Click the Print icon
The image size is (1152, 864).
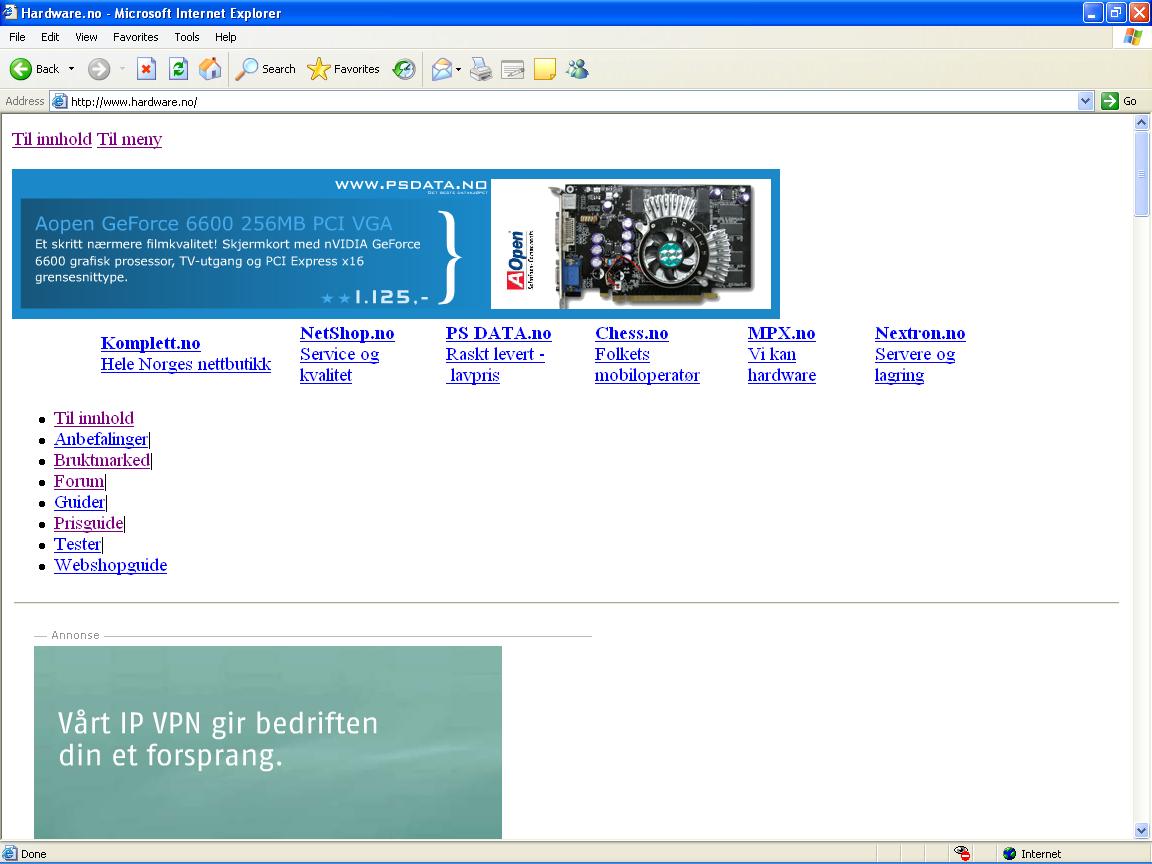[481, 69]
